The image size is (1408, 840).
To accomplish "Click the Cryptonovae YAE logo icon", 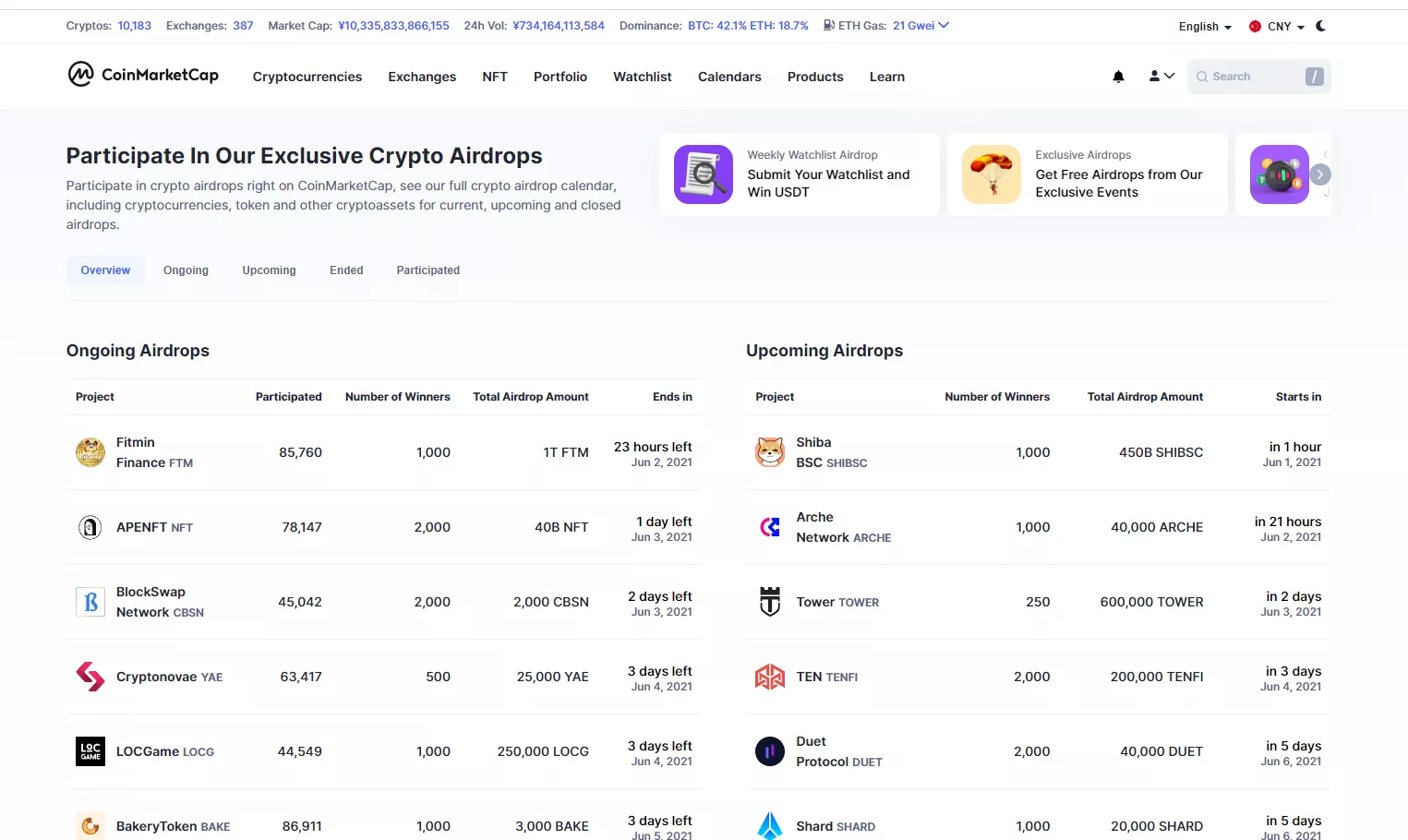I will tap(90, 677).
